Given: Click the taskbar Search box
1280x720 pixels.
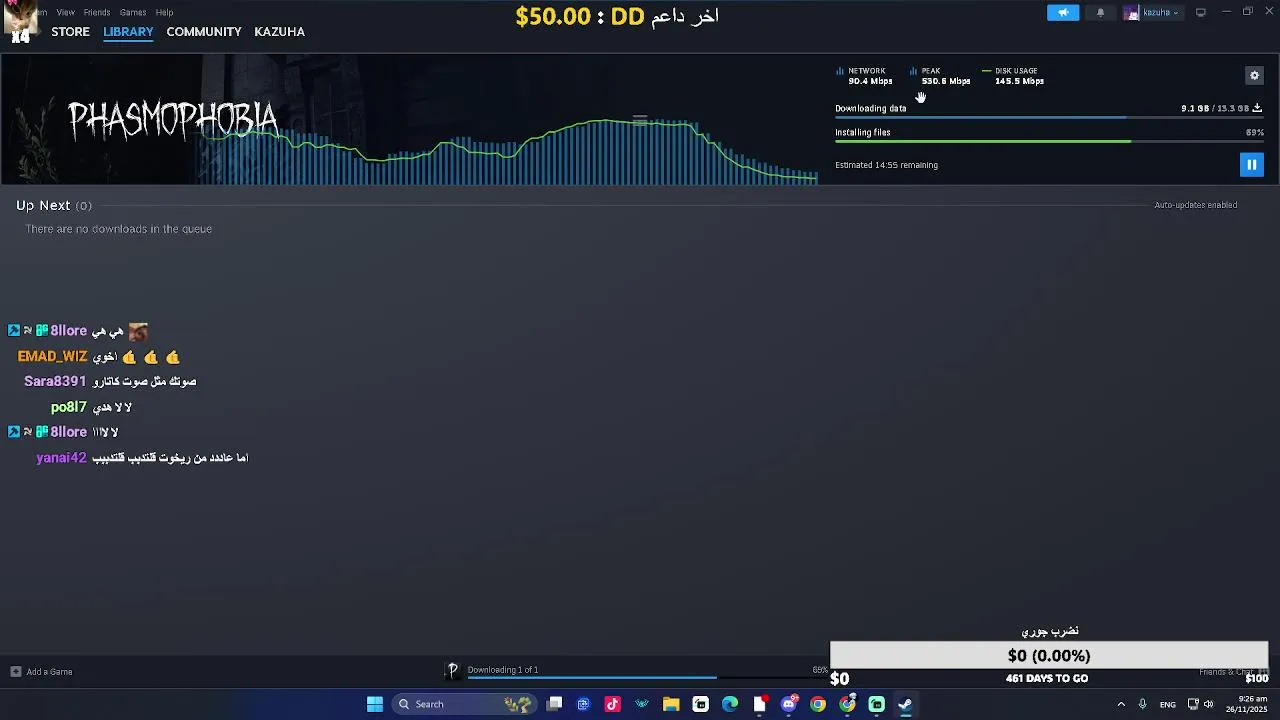Looking at the screenshot, I should click(466, 704).
